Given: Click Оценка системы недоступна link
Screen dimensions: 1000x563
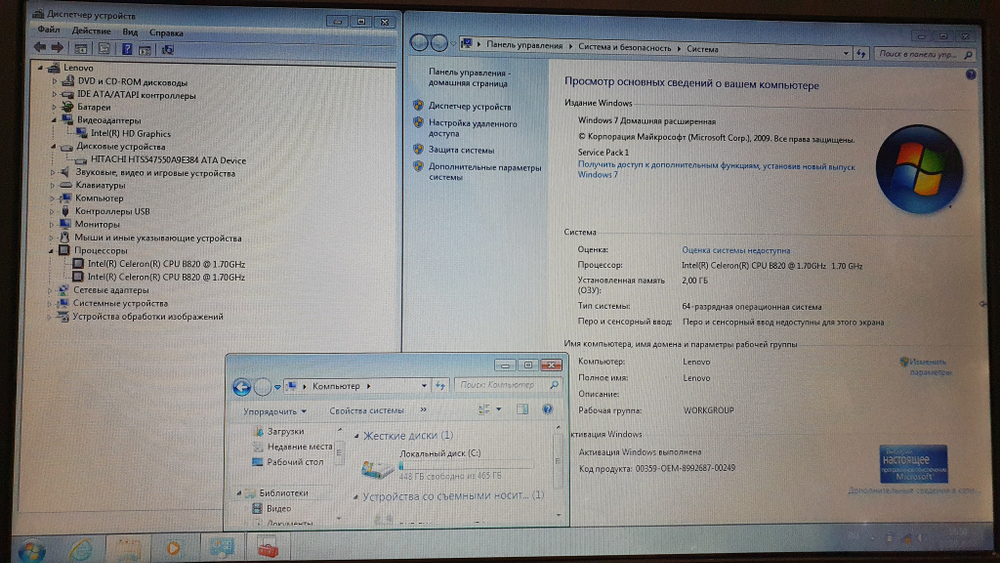Looking at the screenshot, I should 736,250.
